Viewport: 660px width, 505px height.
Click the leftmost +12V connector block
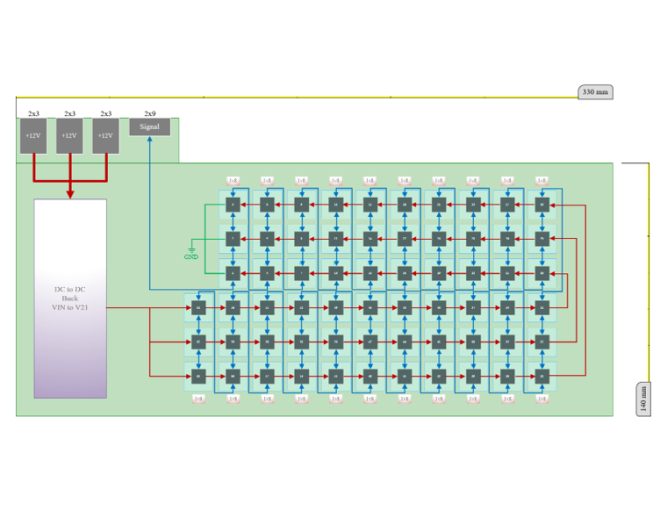coord(33,135)
